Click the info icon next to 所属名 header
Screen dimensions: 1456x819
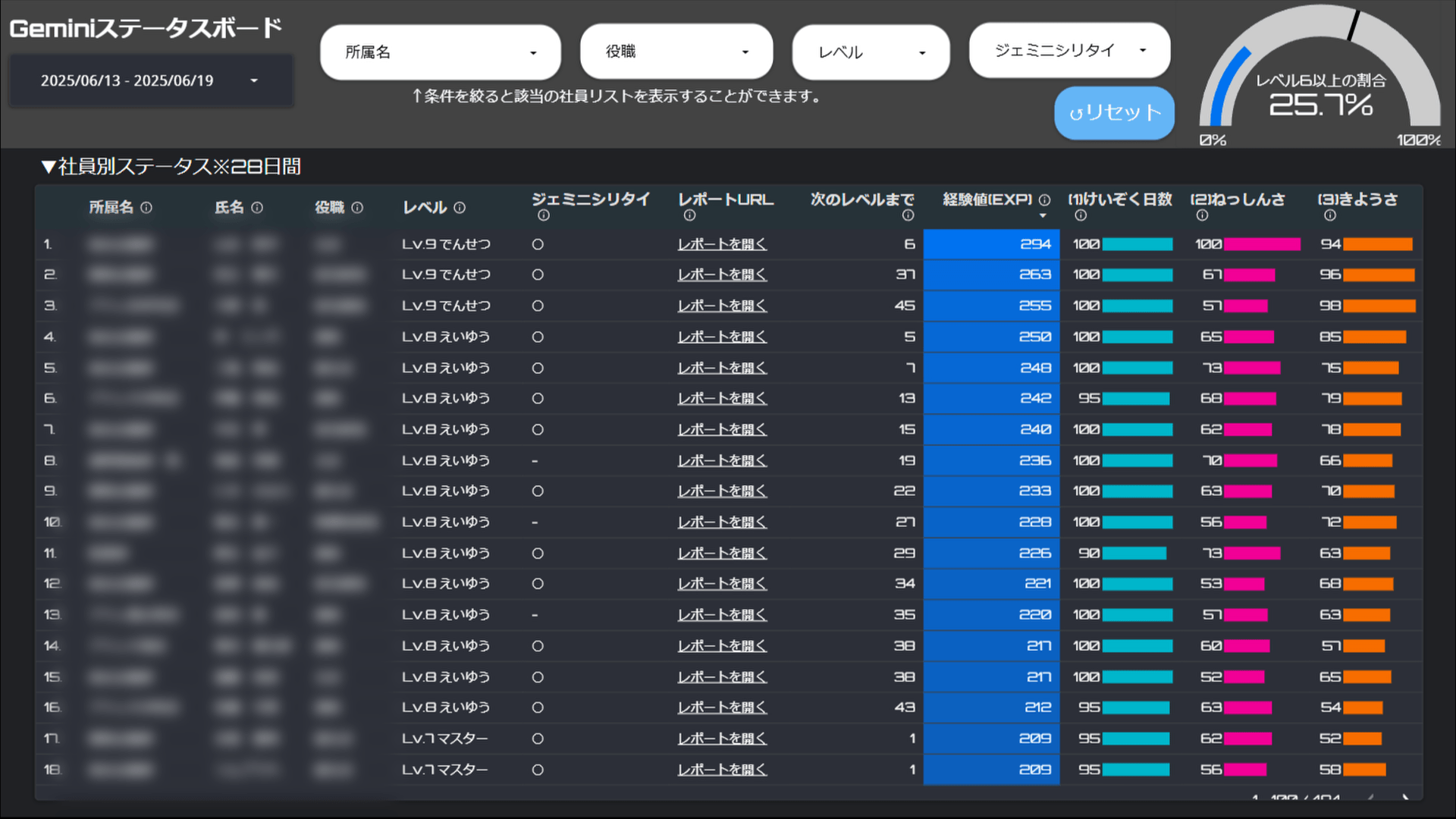(x=146, y=208)
